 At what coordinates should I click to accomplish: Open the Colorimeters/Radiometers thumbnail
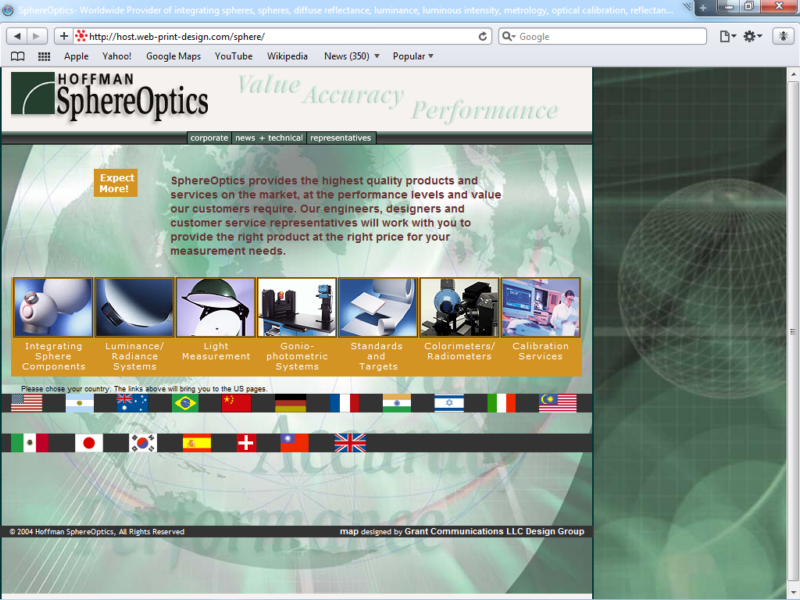(x=459, y=308)
